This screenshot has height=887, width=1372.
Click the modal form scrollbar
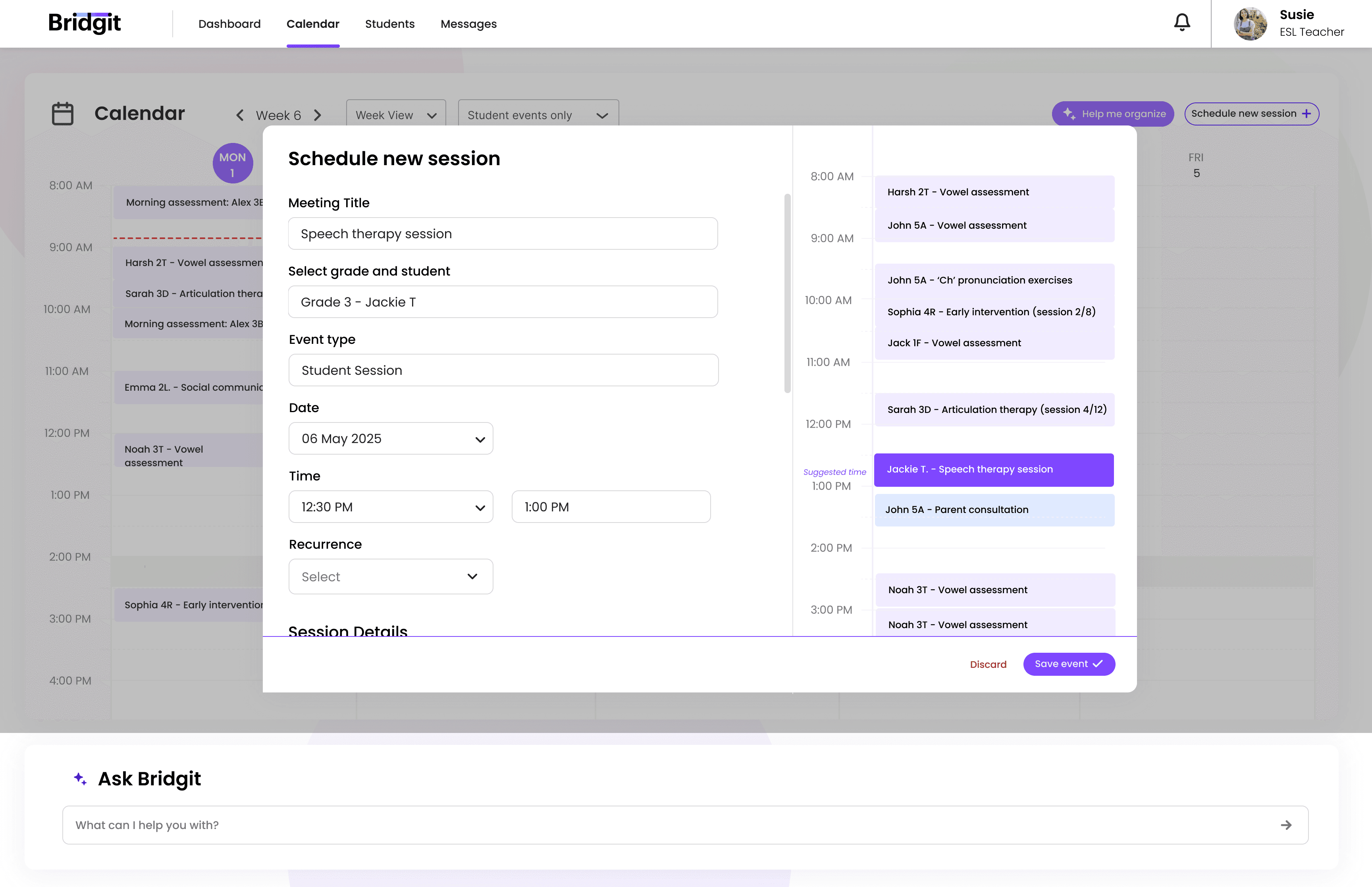tap(787, 293)
